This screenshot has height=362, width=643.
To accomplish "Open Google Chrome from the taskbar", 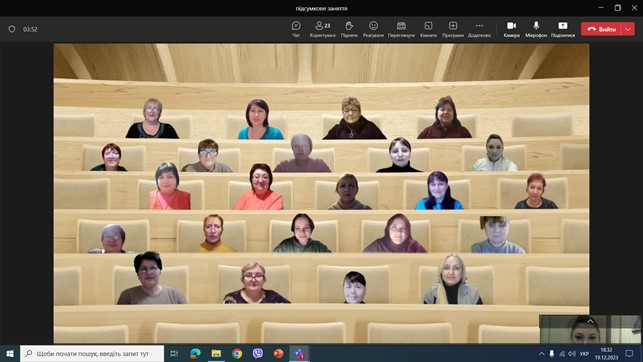I will (237, 353).
